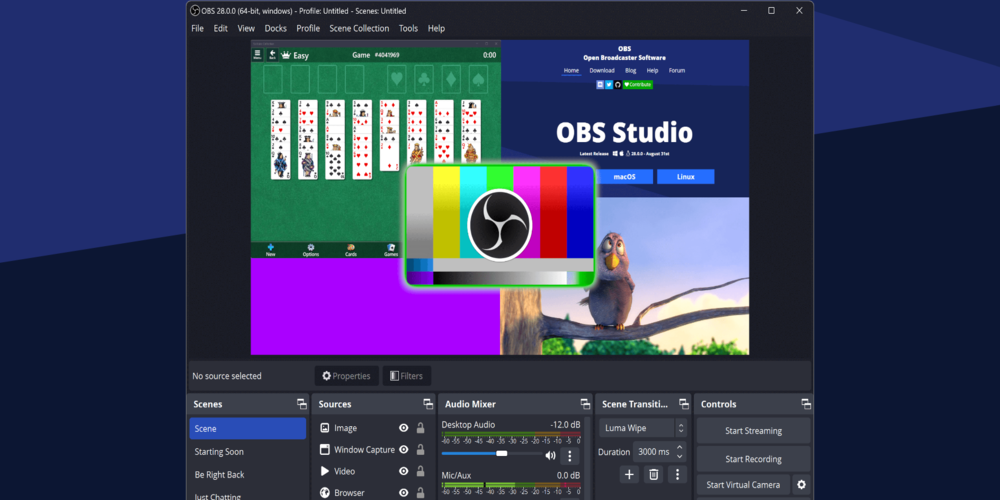This screenshot has height=500, width=1000.
Task: Open source Properties button
Action: [346, 376]
